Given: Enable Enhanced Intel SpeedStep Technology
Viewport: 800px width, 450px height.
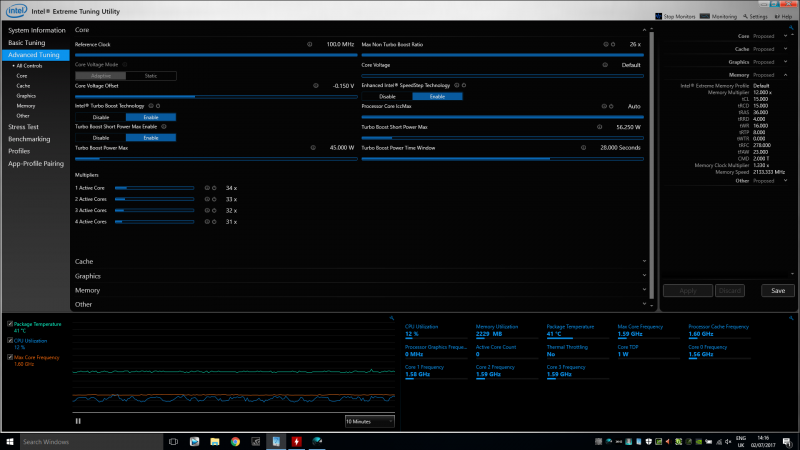Looking at the screenshot, I should point(437,96).
